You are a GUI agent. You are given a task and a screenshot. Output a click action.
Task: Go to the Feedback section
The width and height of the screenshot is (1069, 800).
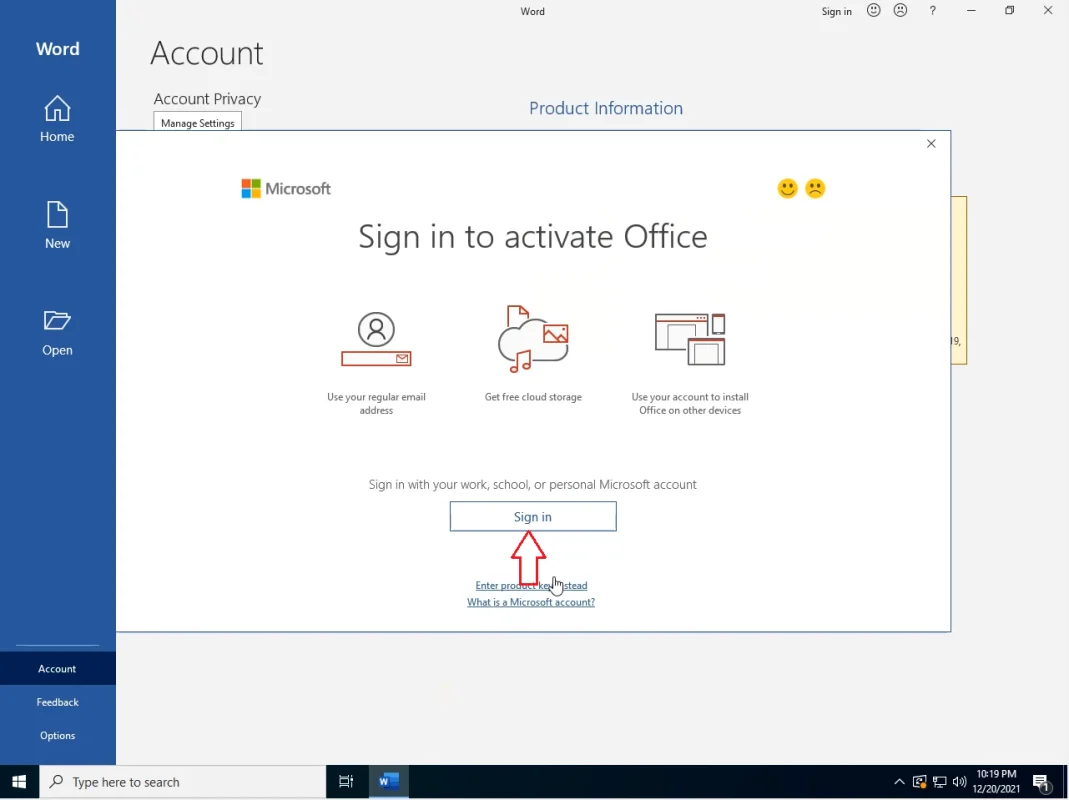coord(57,702)
